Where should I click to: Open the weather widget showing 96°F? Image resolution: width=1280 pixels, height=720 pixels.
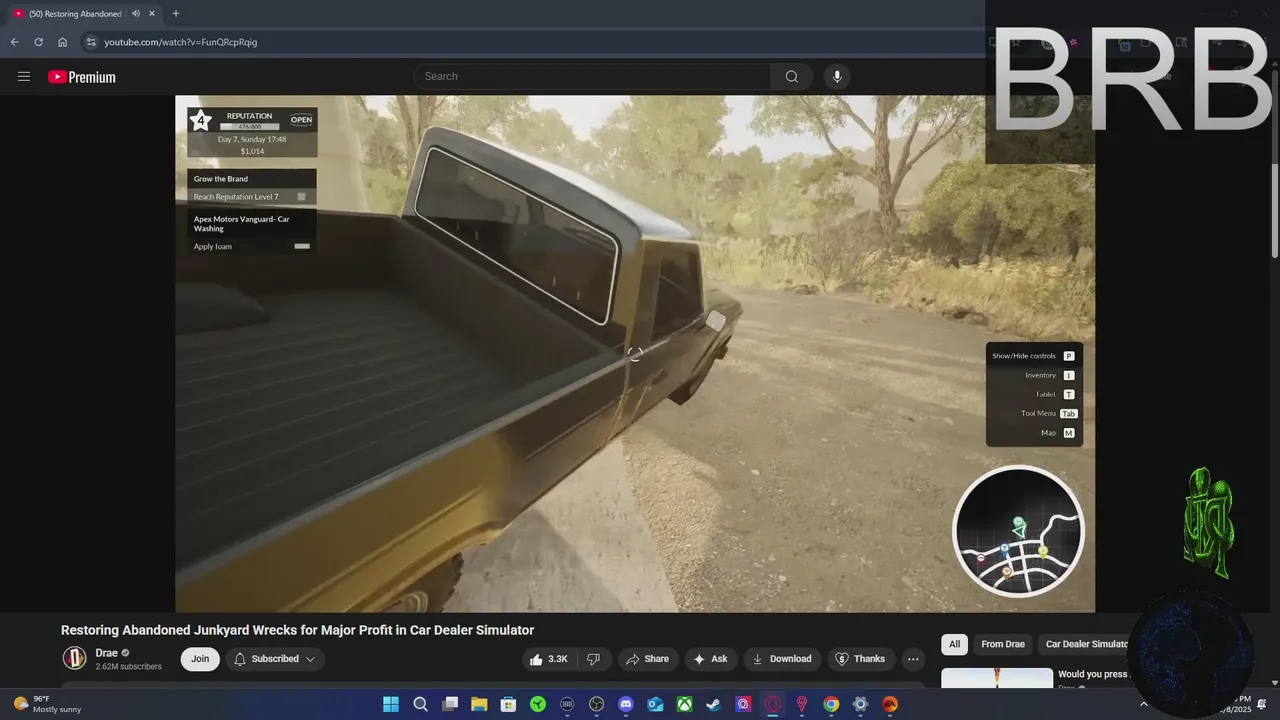click(x=48, y=704)
